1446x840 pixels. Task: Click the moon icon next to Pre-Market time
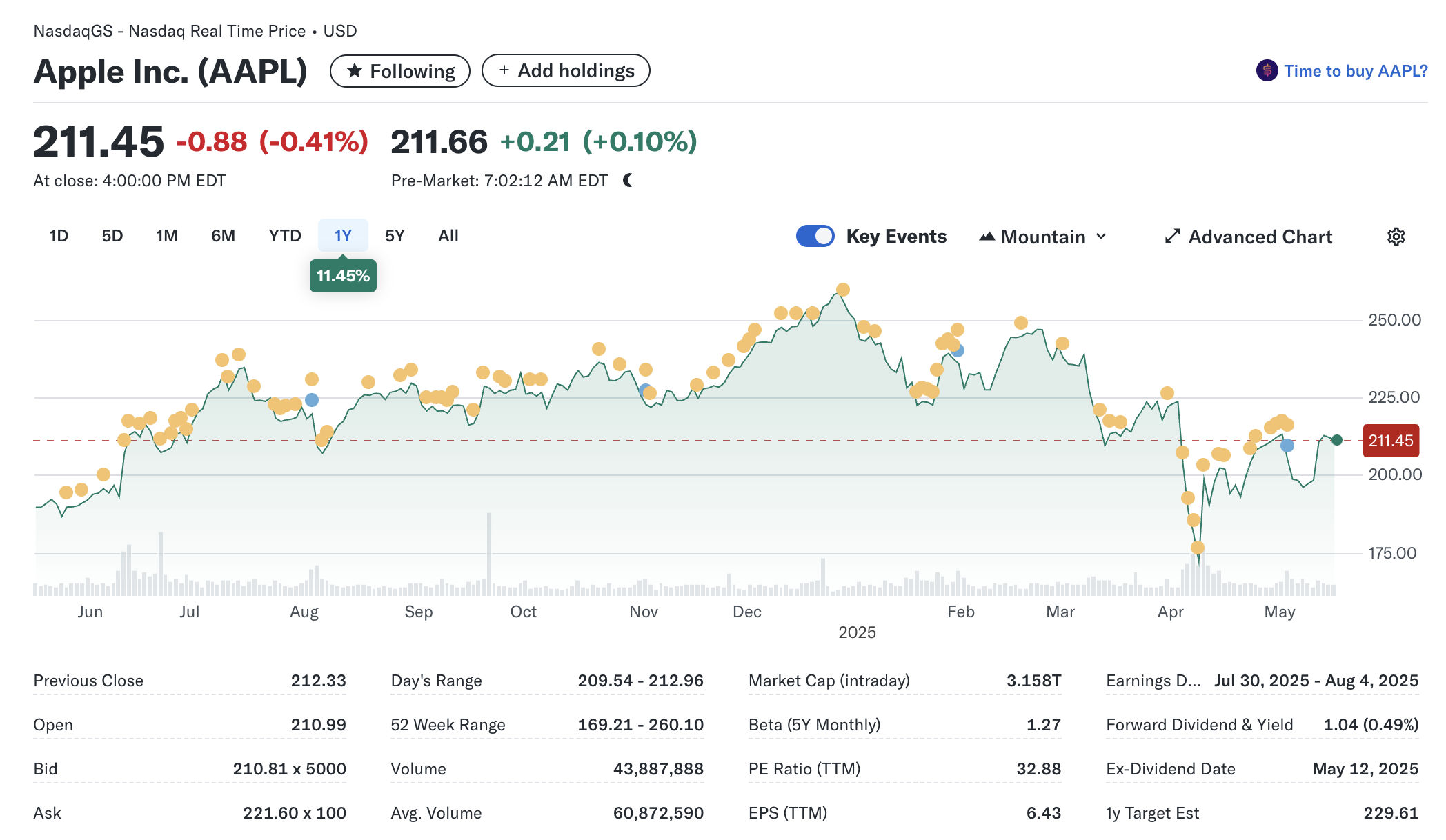pyautogui.click(x=628, y=180)
